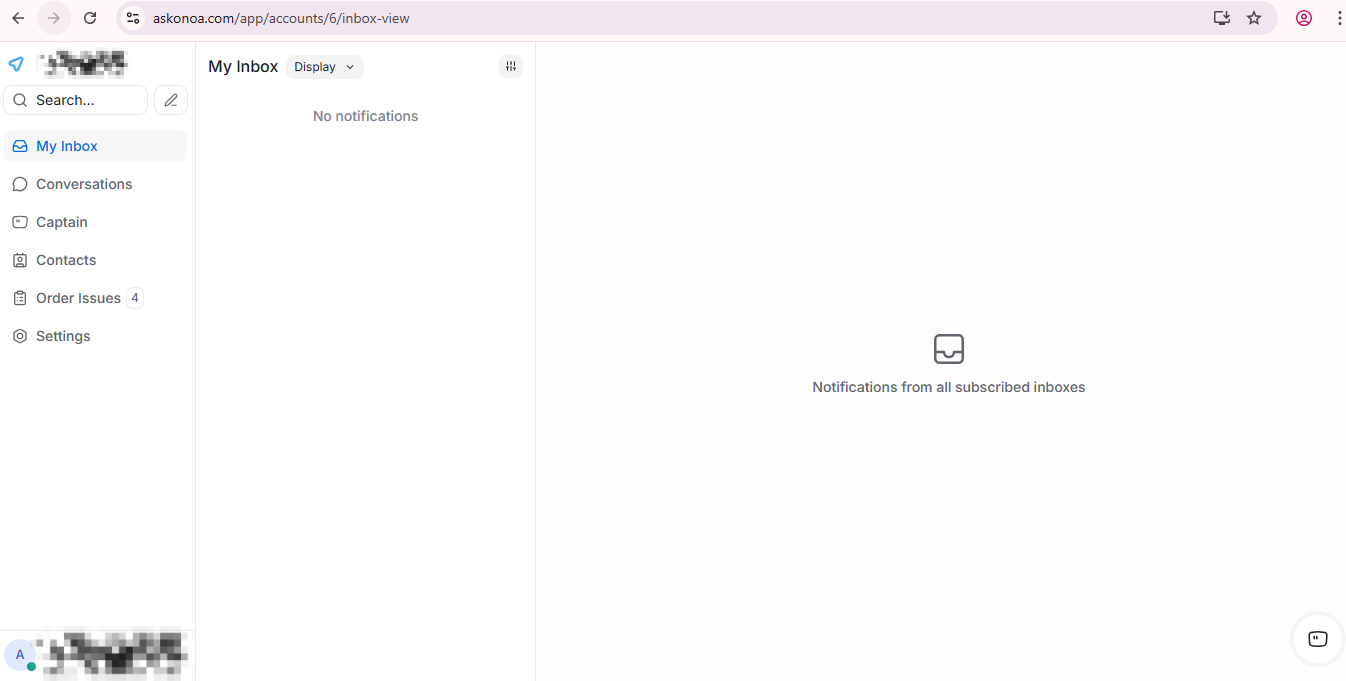
Task: Open the Captain section
Action: [62, 222]
